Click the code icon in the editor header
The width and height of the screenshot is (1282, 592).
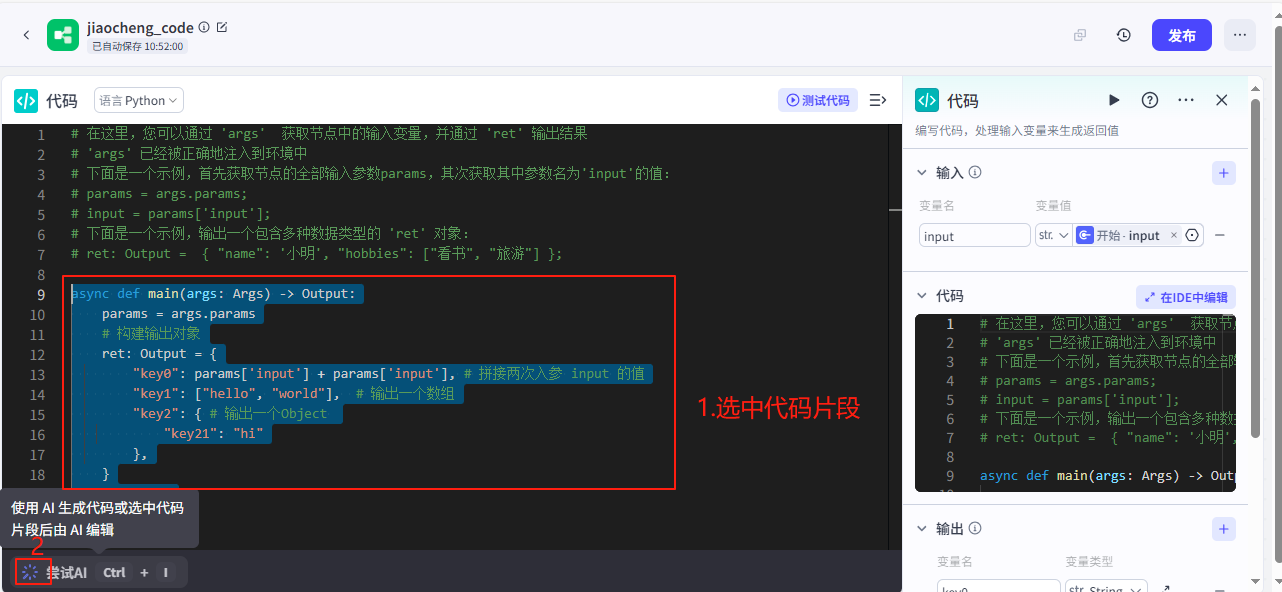pos(26,100)
